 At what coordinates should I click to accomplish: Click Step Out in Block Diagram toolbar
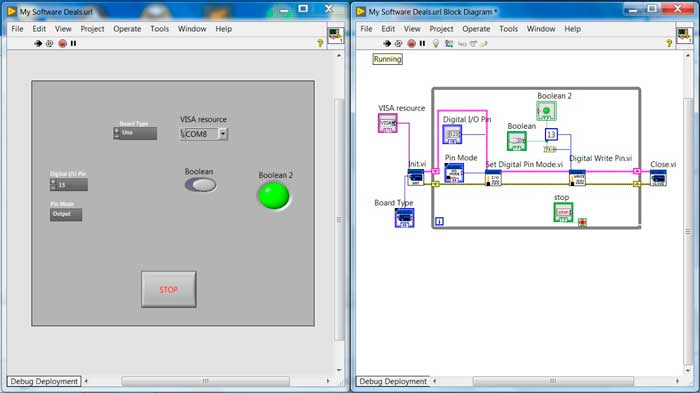[x=483, y=44]
